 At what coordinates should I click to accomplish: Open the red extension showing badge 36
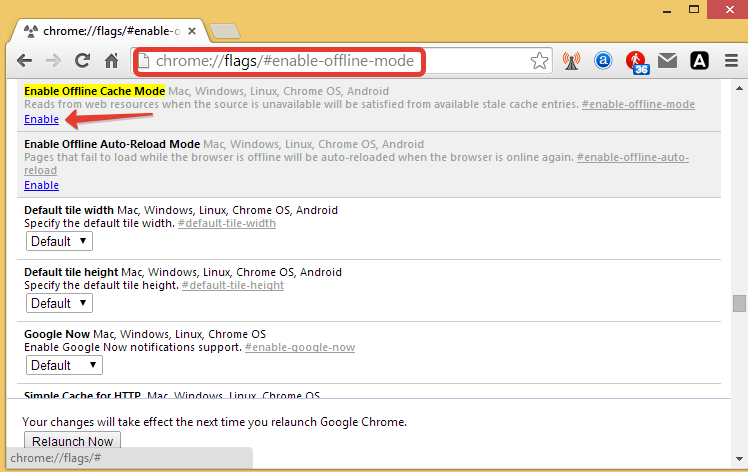(x=636, y=62)
